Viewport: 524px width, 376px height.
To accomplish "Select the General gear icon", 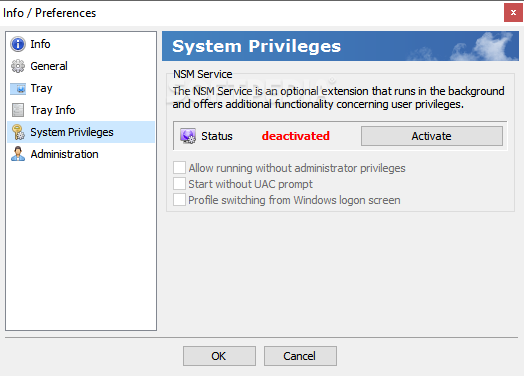I will (x=18, y=66).
